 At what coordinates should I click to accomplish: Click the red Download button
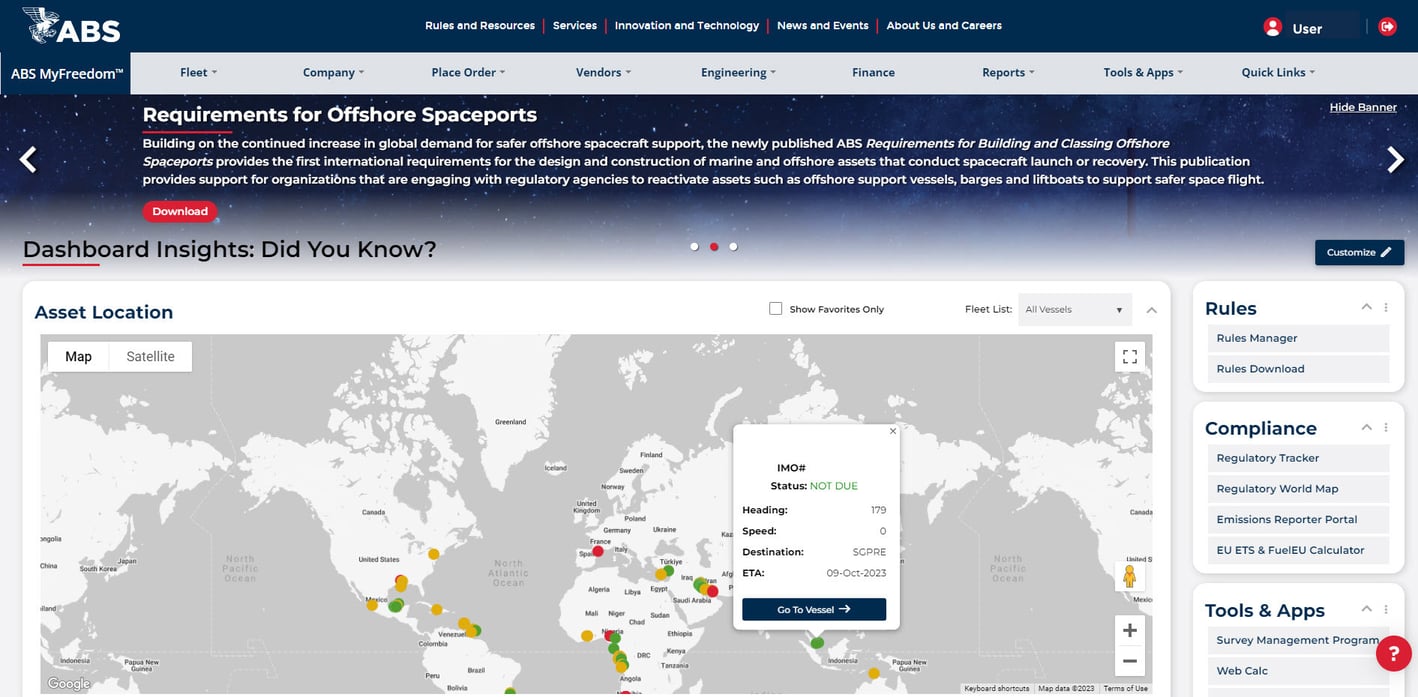click(x=180, y=211)
